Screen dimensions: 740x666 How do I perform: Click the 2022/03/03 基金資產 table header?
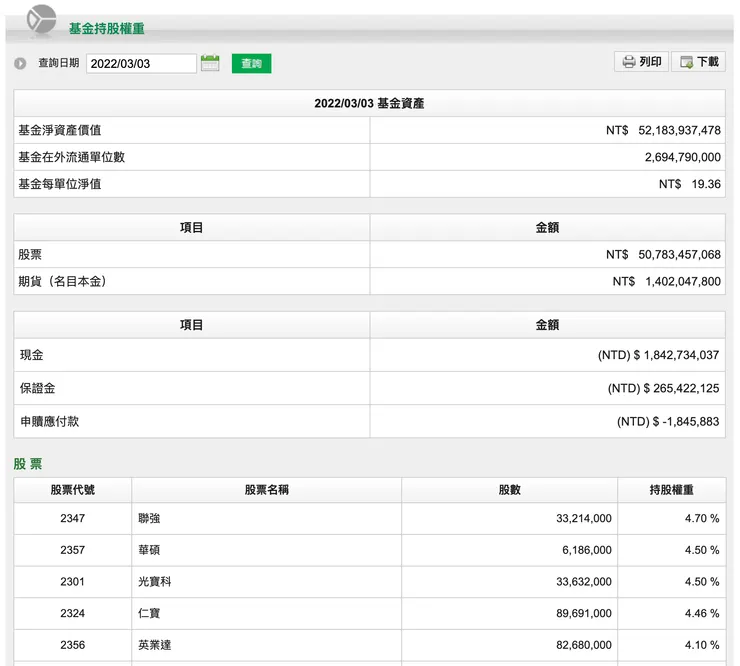[x=370, y=103]
